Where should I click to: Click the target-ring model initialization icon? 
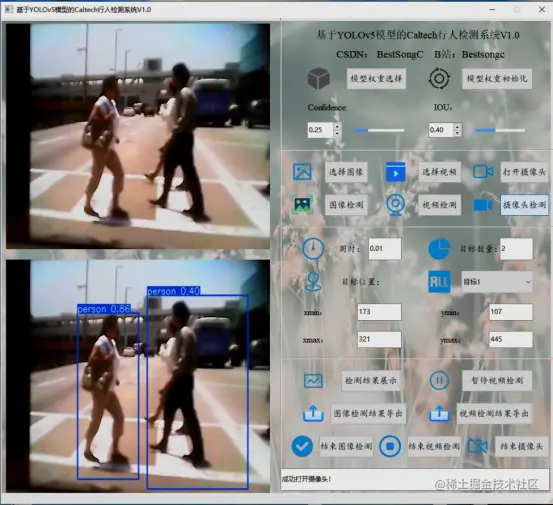pyautogui.click(x=439, y=78)
